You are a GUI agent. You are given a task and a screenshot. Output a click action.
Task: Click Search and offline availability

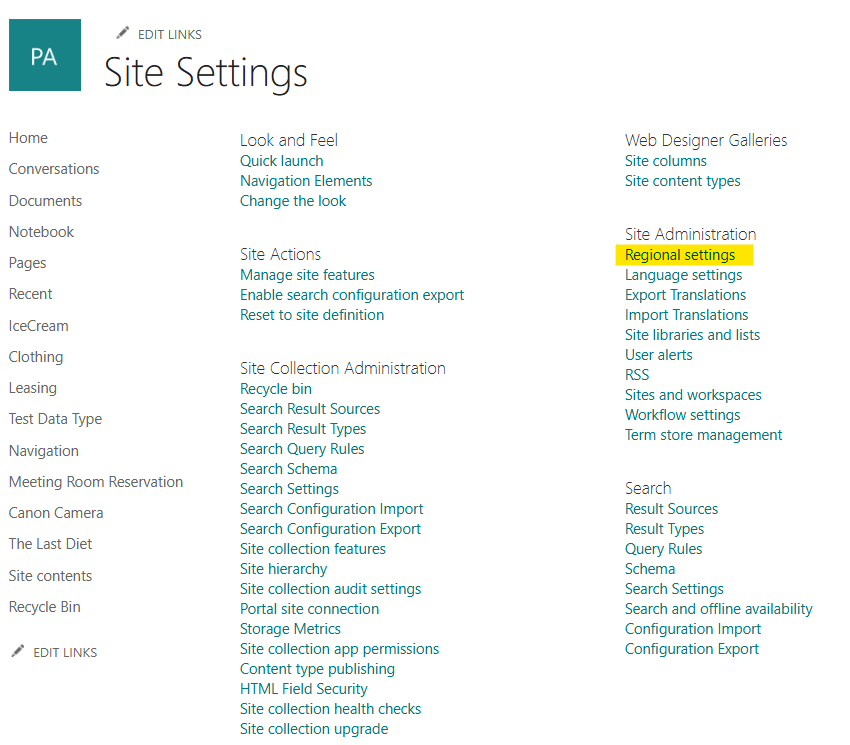coord(718,609)
